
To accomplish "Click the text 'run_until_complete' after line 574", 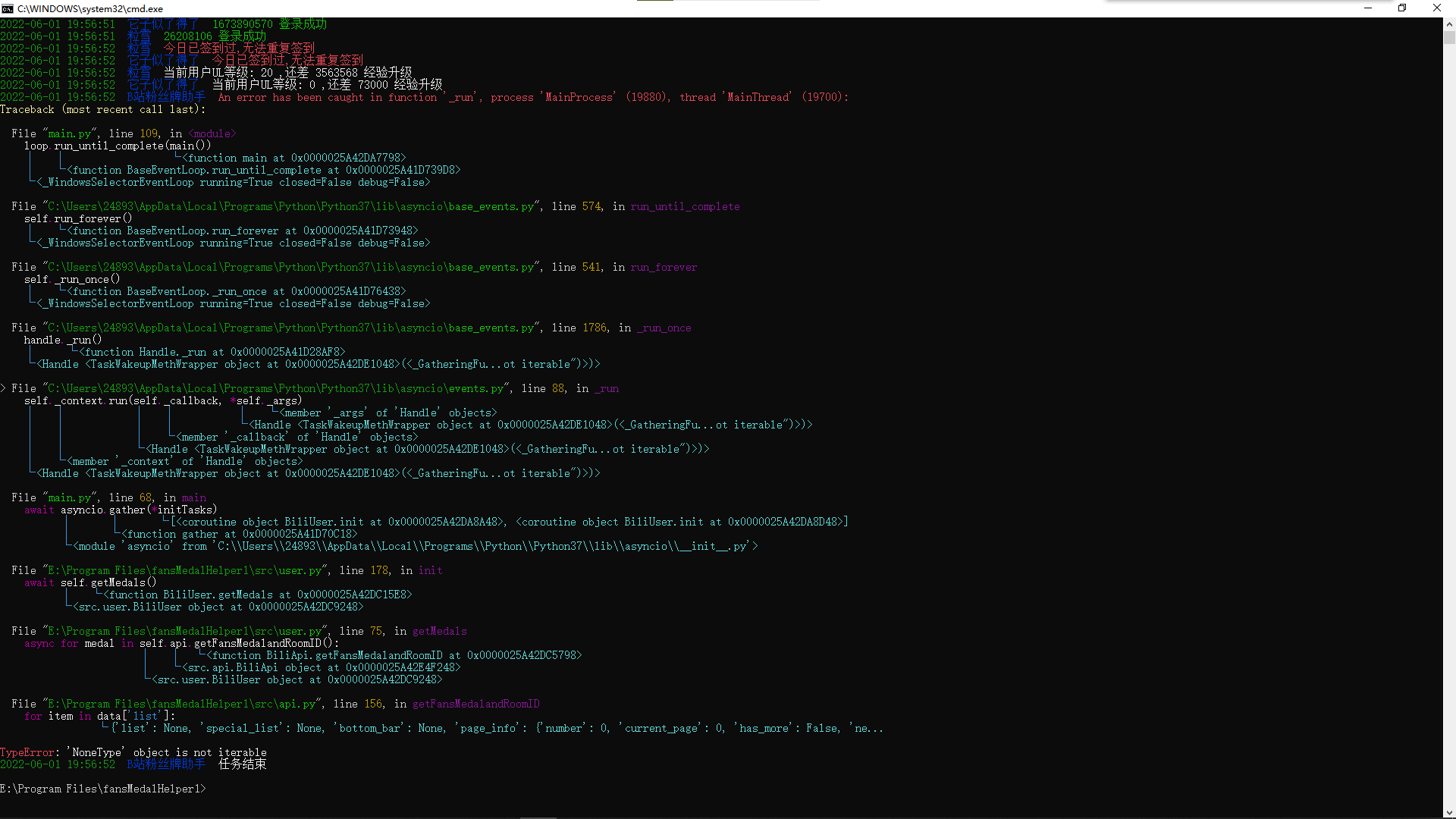I will click(685, 206).
